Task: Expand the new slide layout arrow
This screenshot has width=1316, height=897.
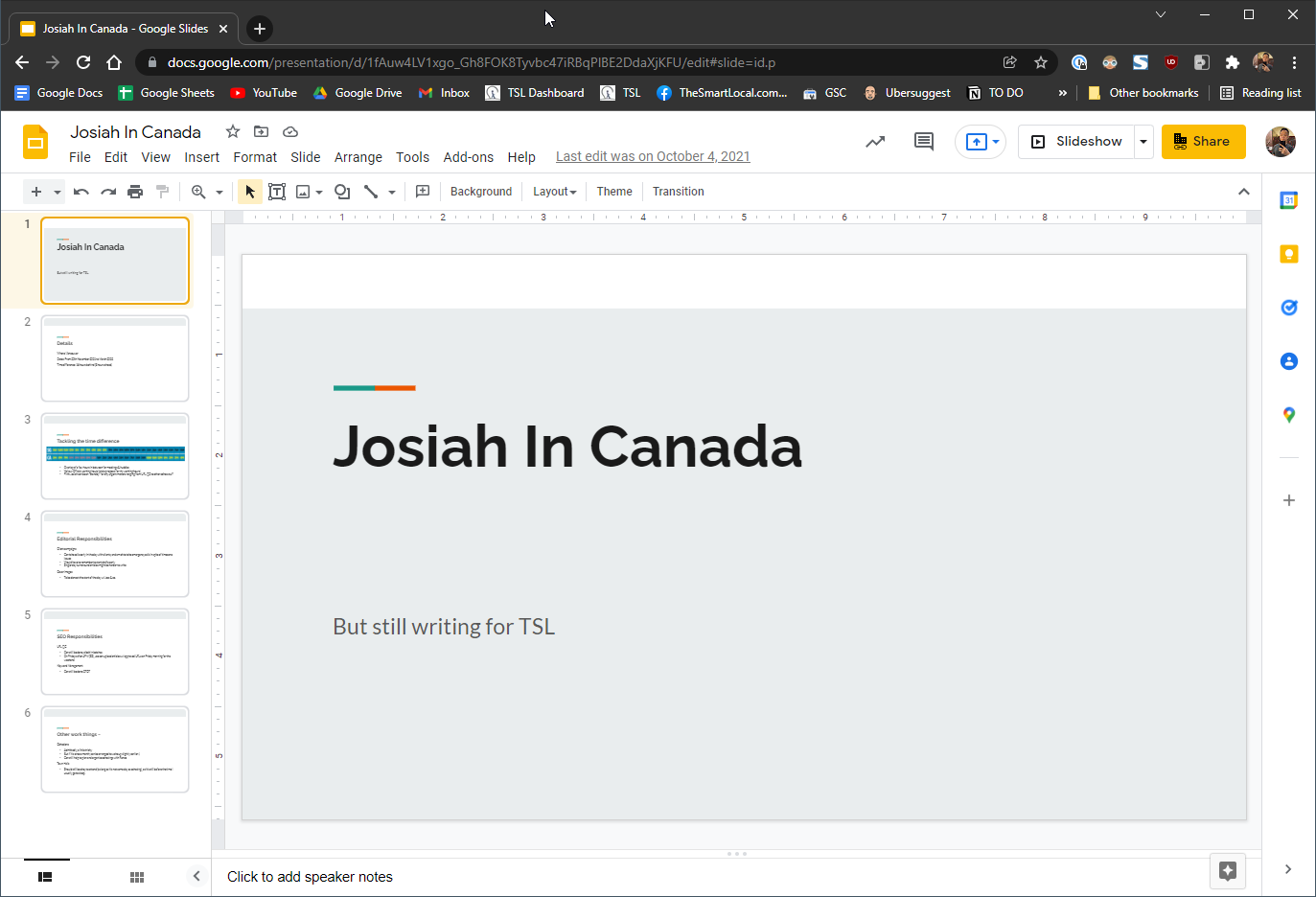Action: (x=58, y=192)
